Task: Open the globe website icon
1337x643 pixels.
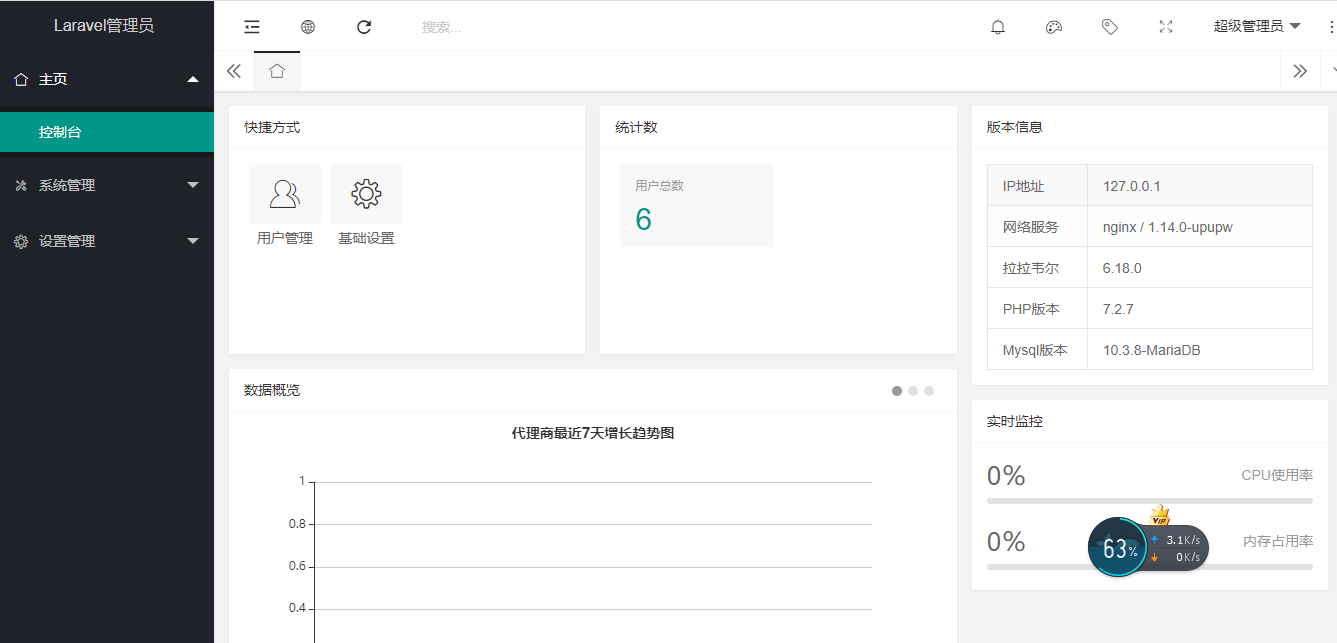Action: click(x=308, y=27)
